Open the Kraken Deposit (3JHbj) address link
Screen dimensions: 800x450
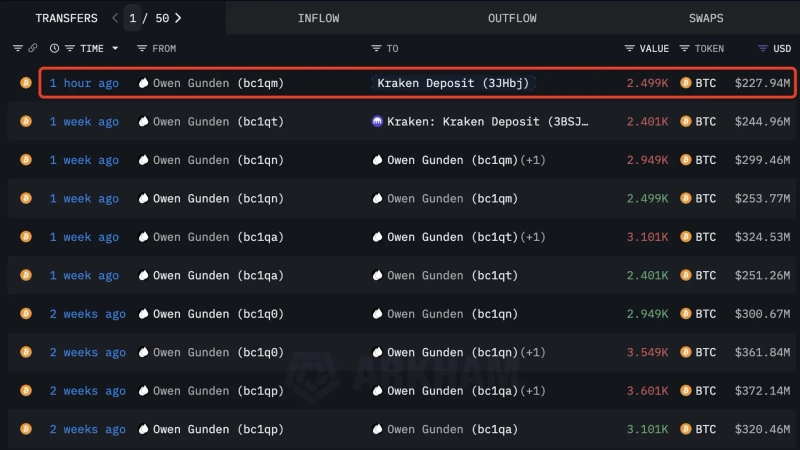click(x=453, y=83)
